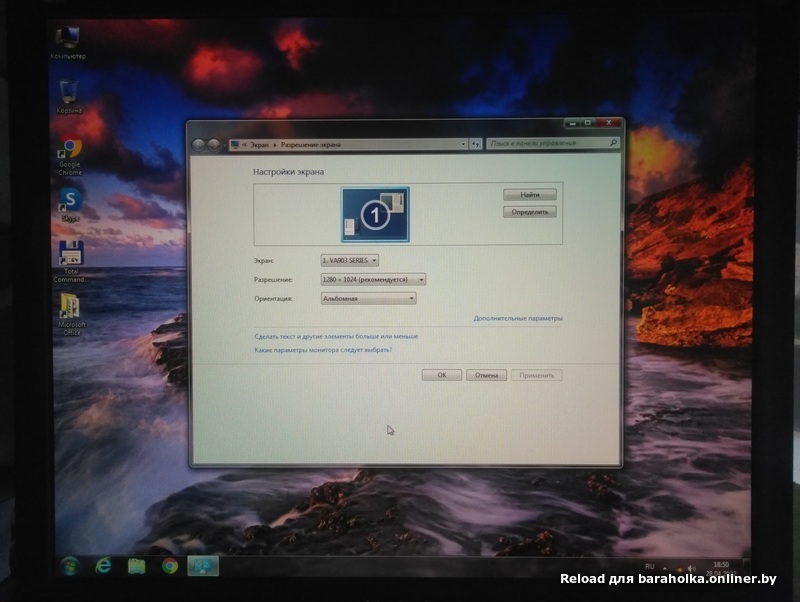Launch Chrome from the taskbar
Image resolution: width=800 pixels, height=602 pixels.
(170, 566)
